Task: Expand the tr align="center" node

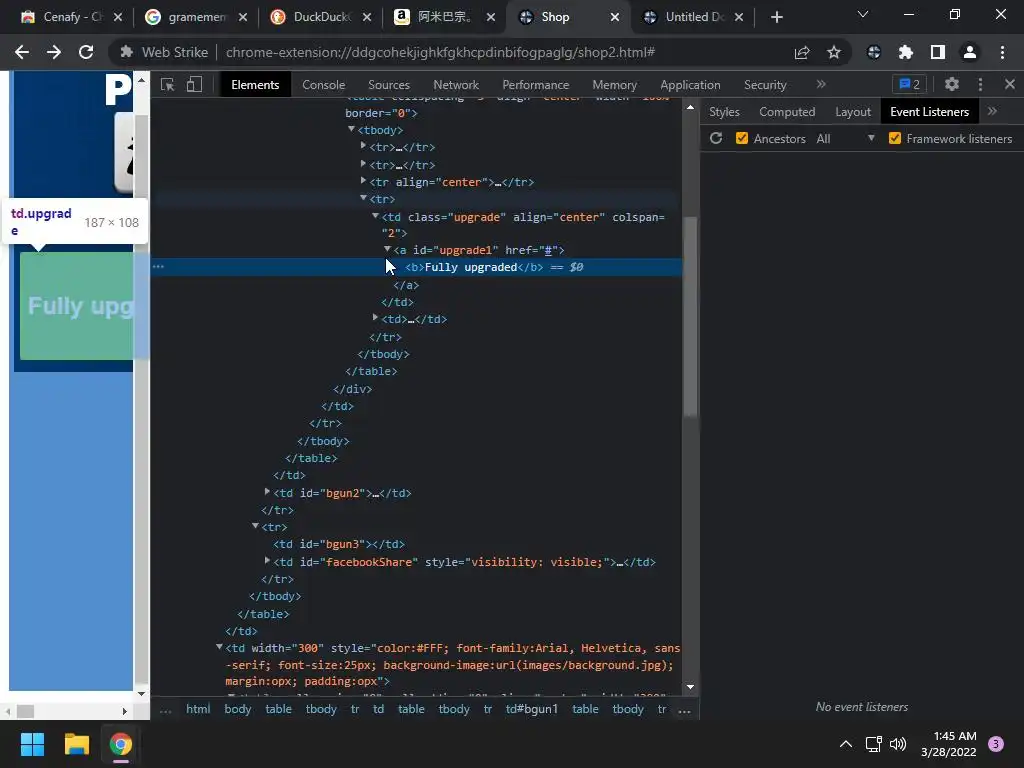Action: tap(364, 181)
